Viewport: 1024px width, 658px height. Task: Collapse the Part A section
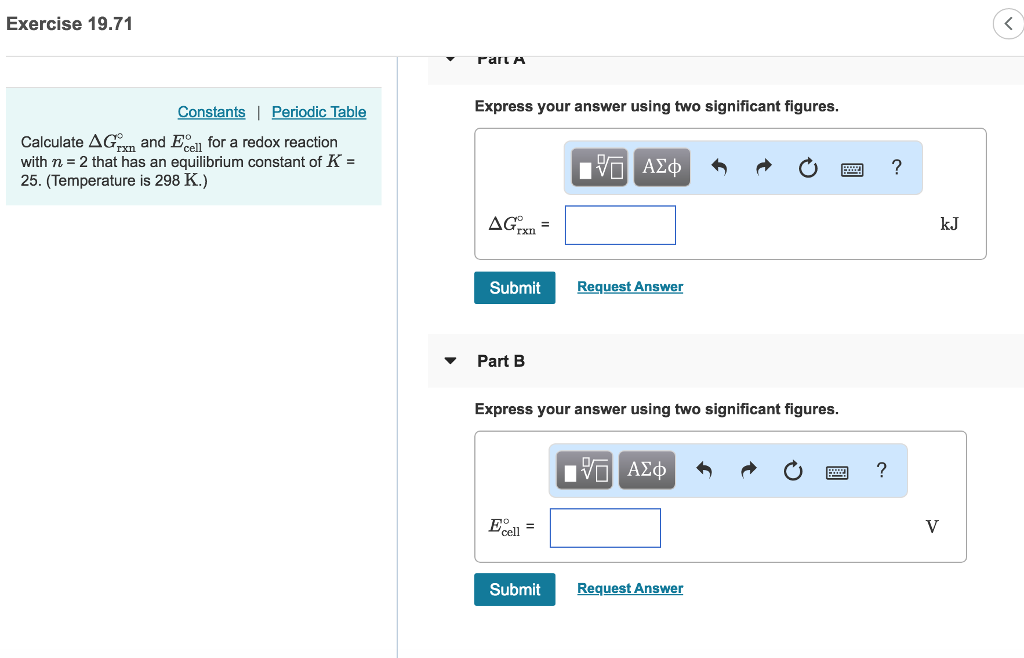450,58
